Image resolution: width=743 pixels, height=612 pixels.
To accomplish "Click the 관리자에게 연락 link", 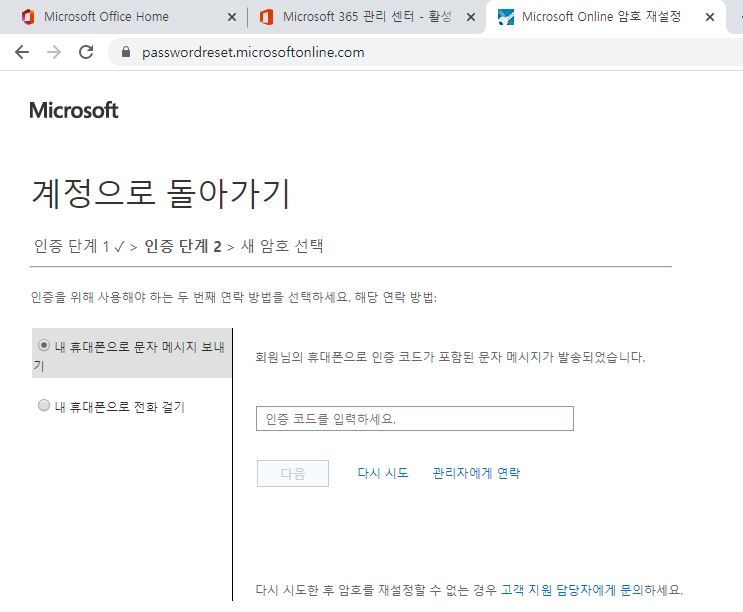I will click(476, 473).
